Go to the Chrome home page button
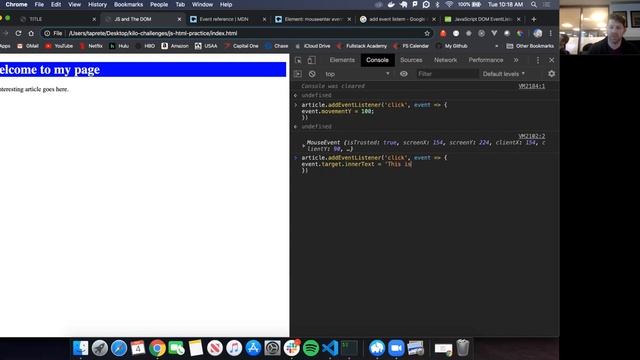640x360 pixels. (31, 33)
